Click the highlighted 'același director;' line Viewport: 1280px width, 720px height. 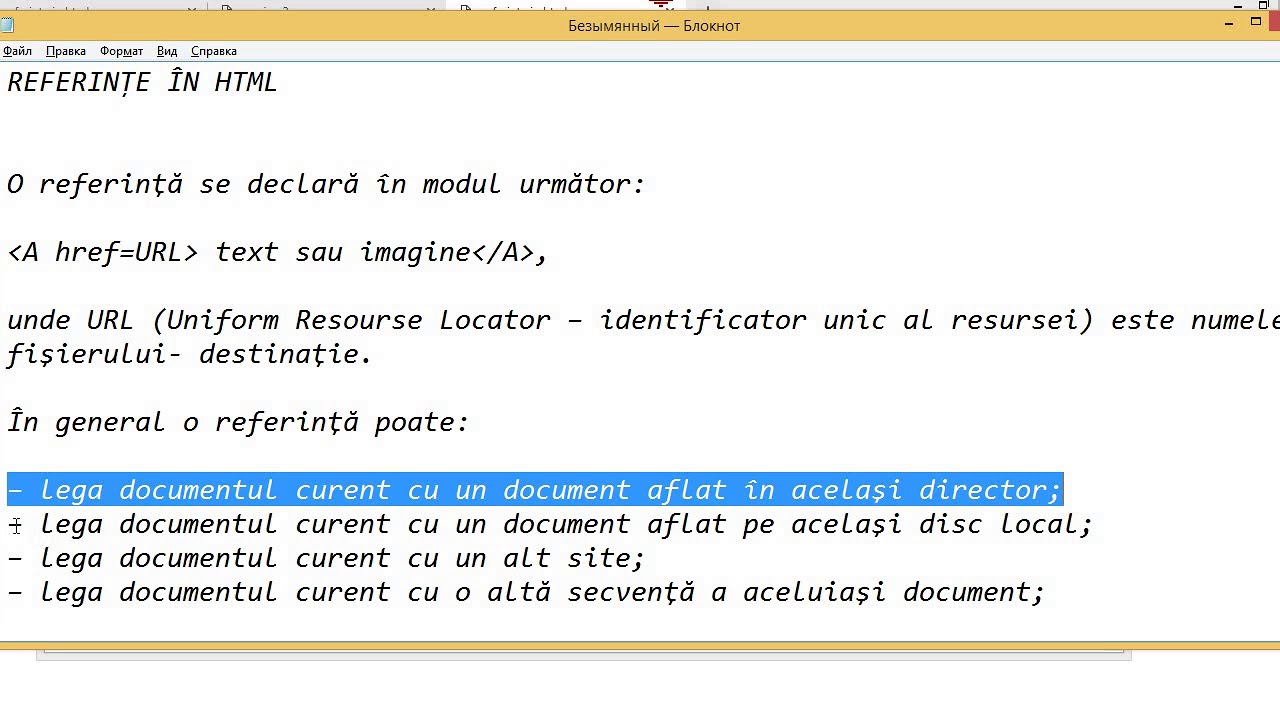coord(534,490)
